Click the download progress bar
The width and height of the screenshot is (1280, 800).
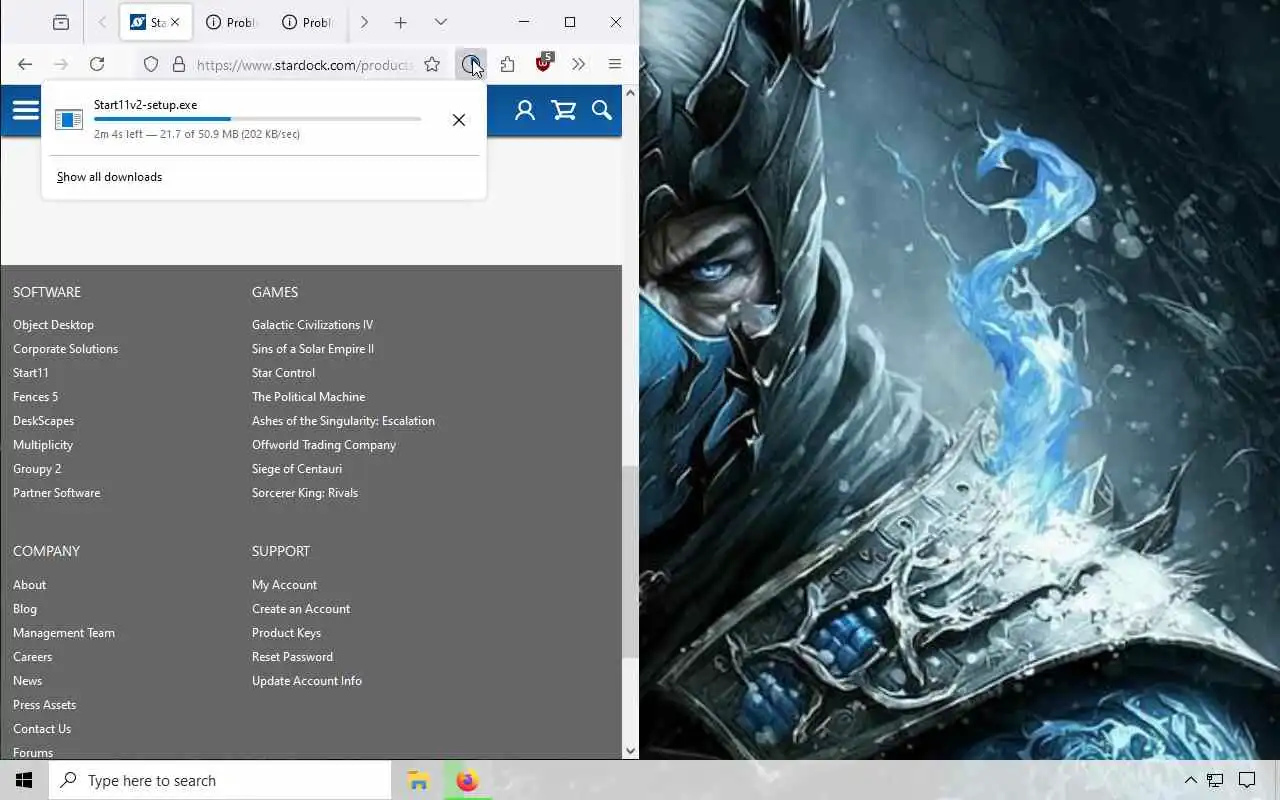click(257, 119)
